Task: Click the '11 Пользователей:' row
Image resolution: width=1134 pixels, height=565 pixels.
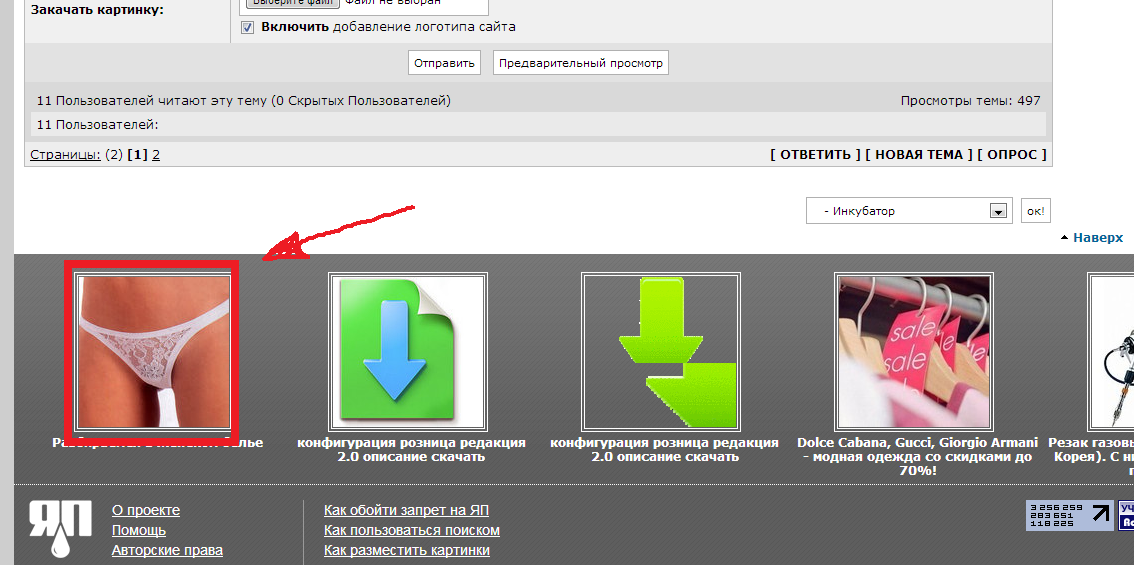Action: click(x=538, y=124)
